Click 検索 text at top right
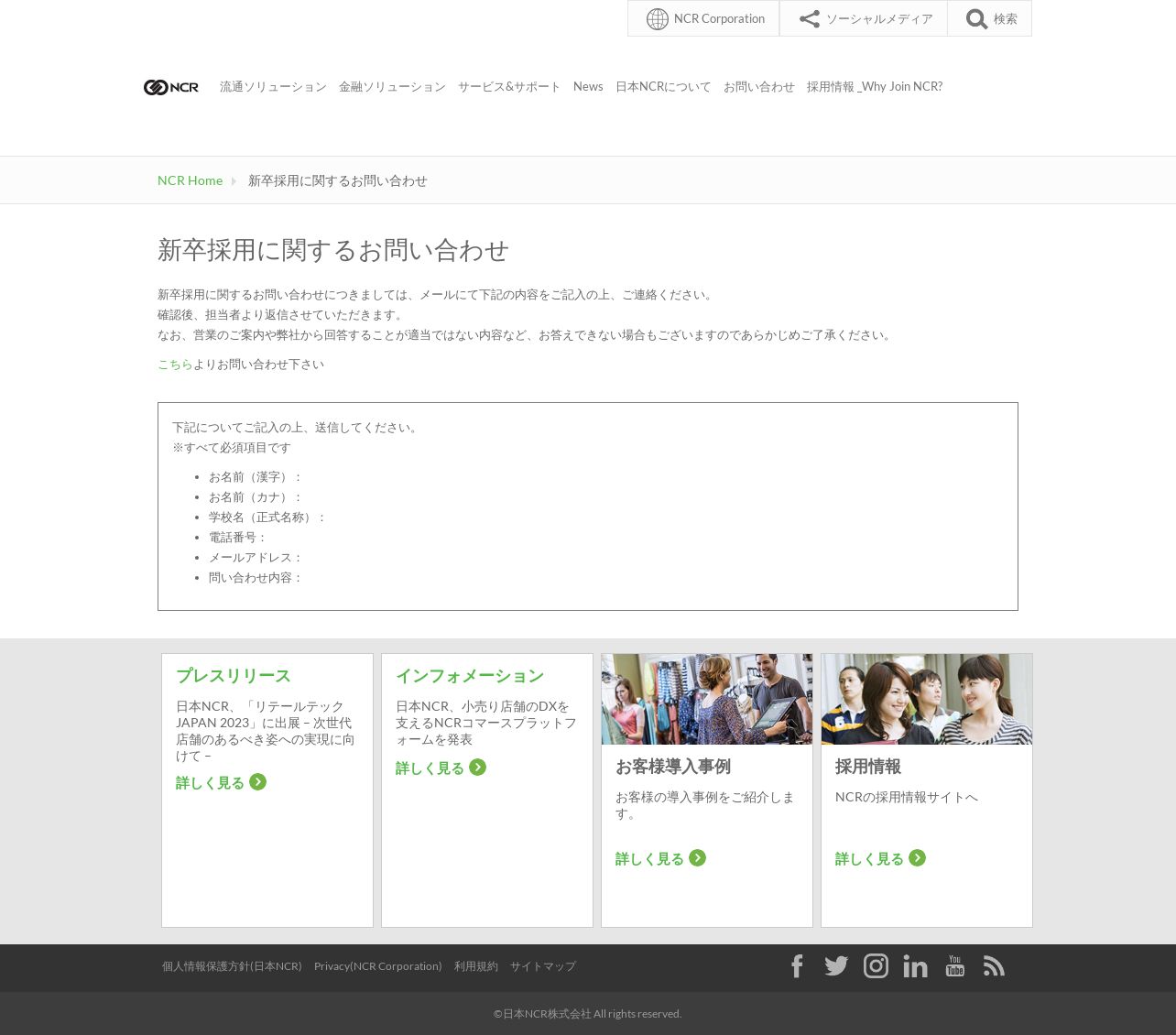Image resolution: width=1176 pixels, height=1035 pixels. [x=1006, y=19]
